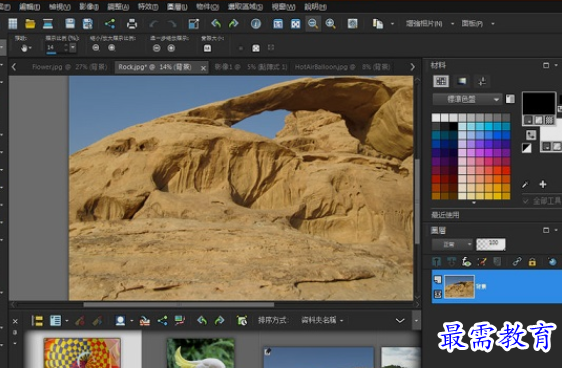The image size is (562, 368).
Task: Click the paste-as-new-image clipboard icon
Action: (x=378, y=24)
